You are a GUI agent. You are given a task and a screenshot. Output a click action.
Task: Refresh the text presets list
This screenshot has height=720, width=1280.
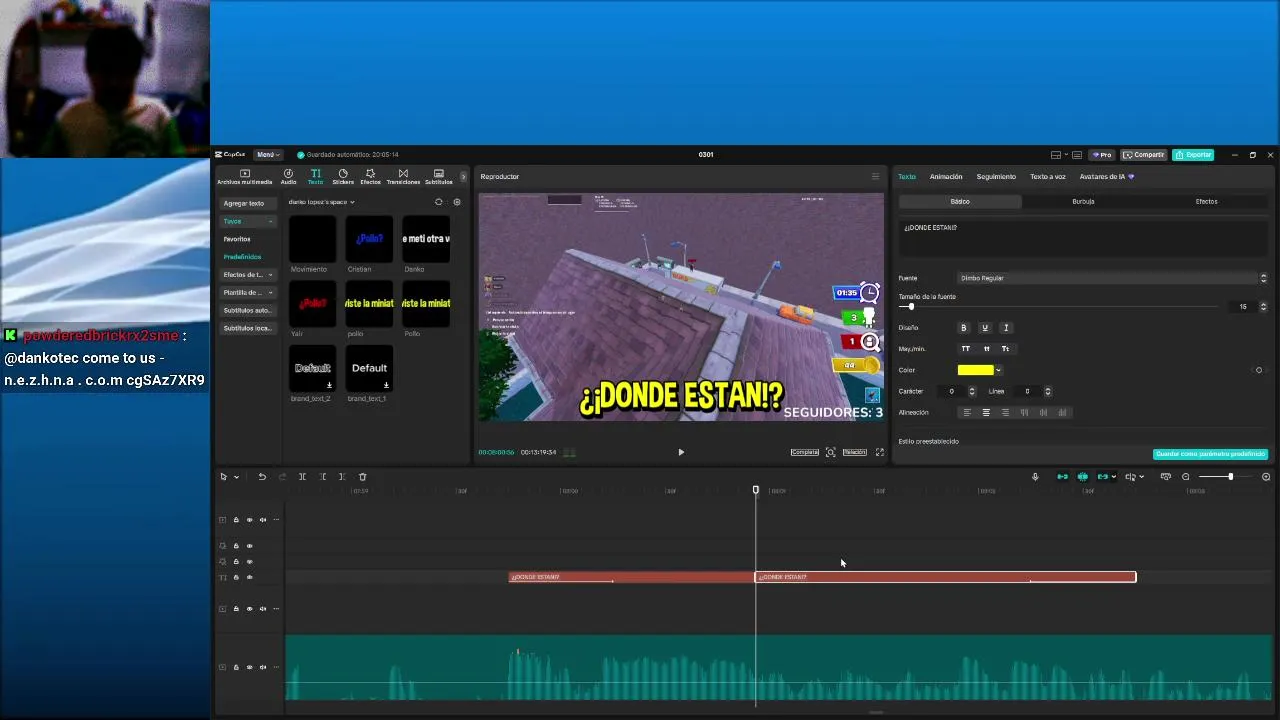pos(438,202)
